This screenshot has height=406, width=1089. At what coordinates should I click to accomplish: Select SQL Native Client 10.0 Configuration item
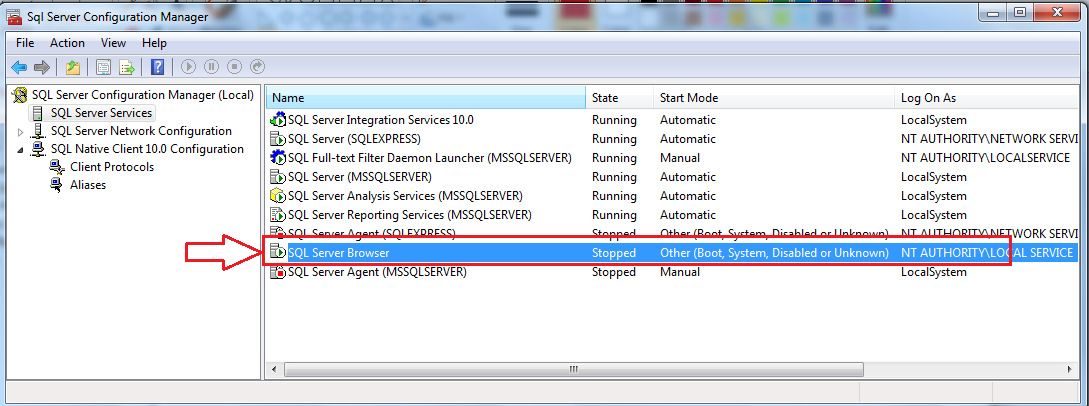tap(147, 149)
